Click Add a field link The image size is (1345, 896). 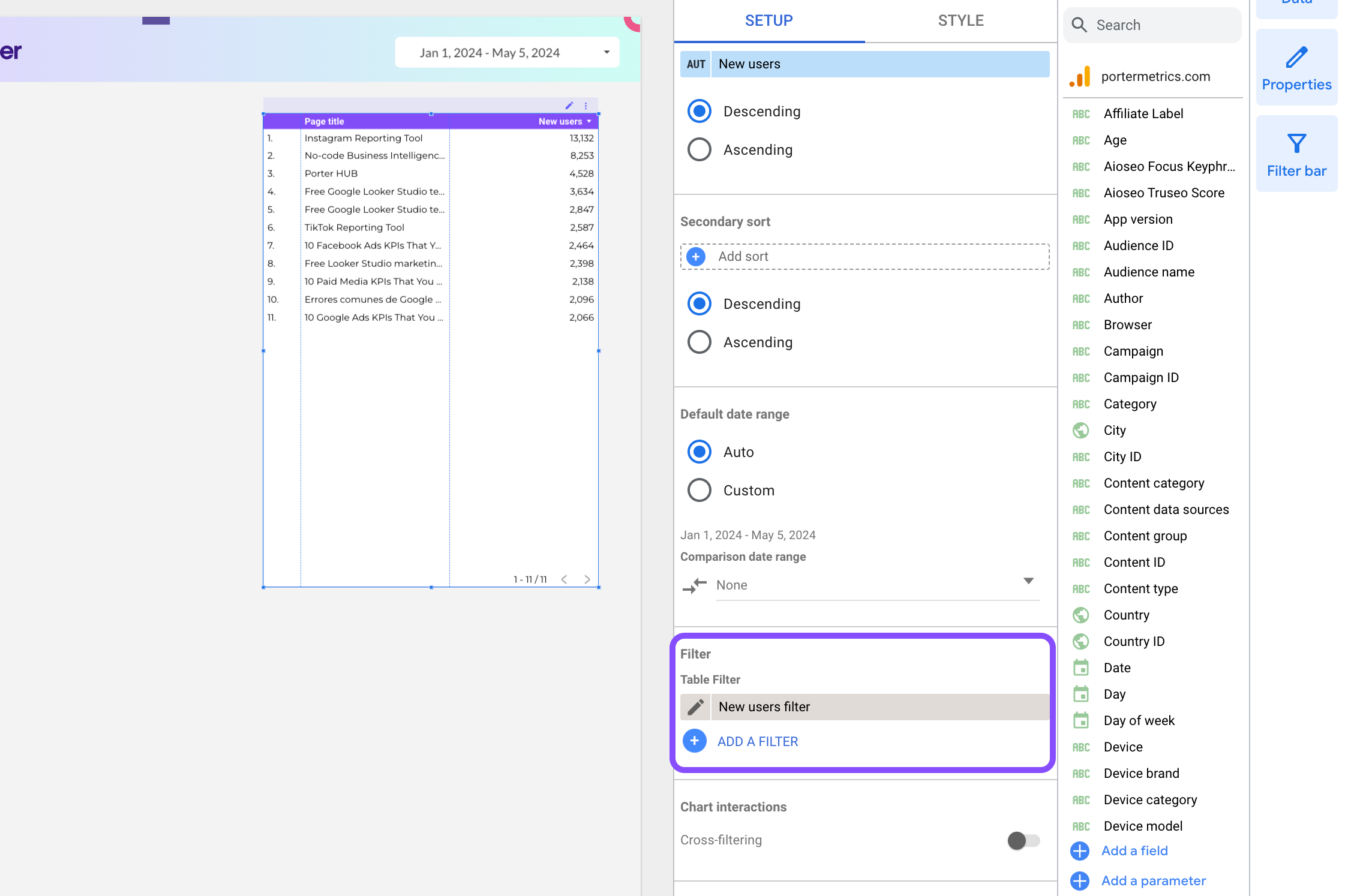pos(1135,851)
